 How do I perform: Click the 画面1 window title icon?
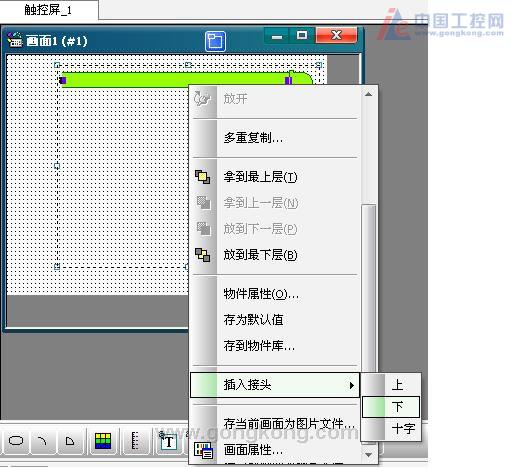click(x=15, y=41)
